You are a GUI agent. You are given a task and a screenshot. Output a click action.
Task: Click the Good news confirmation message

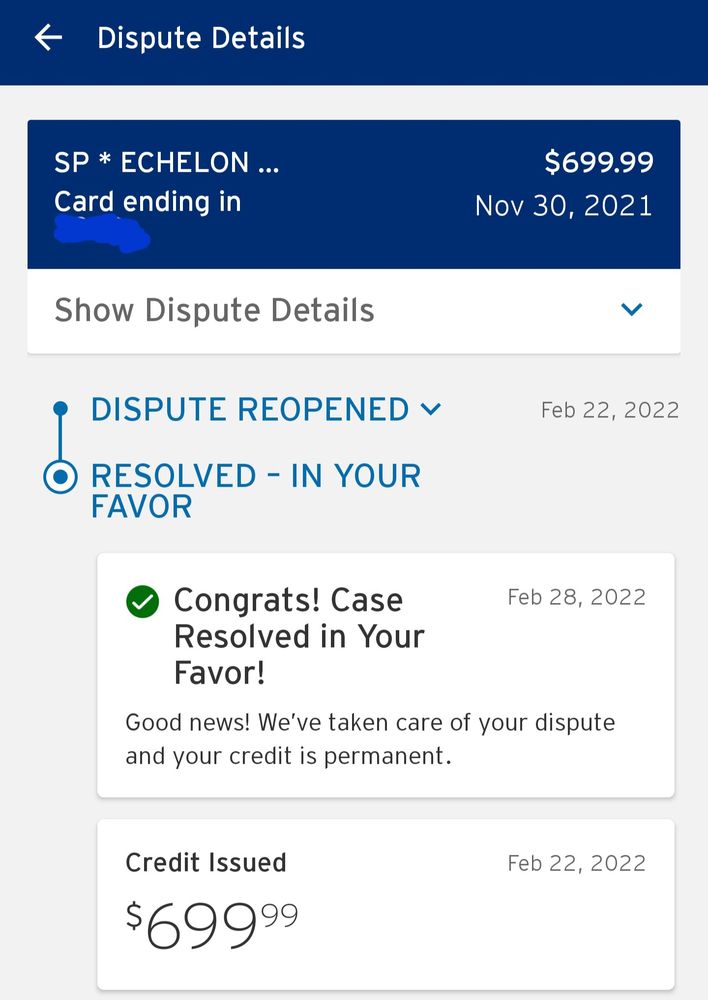(370, 738)
